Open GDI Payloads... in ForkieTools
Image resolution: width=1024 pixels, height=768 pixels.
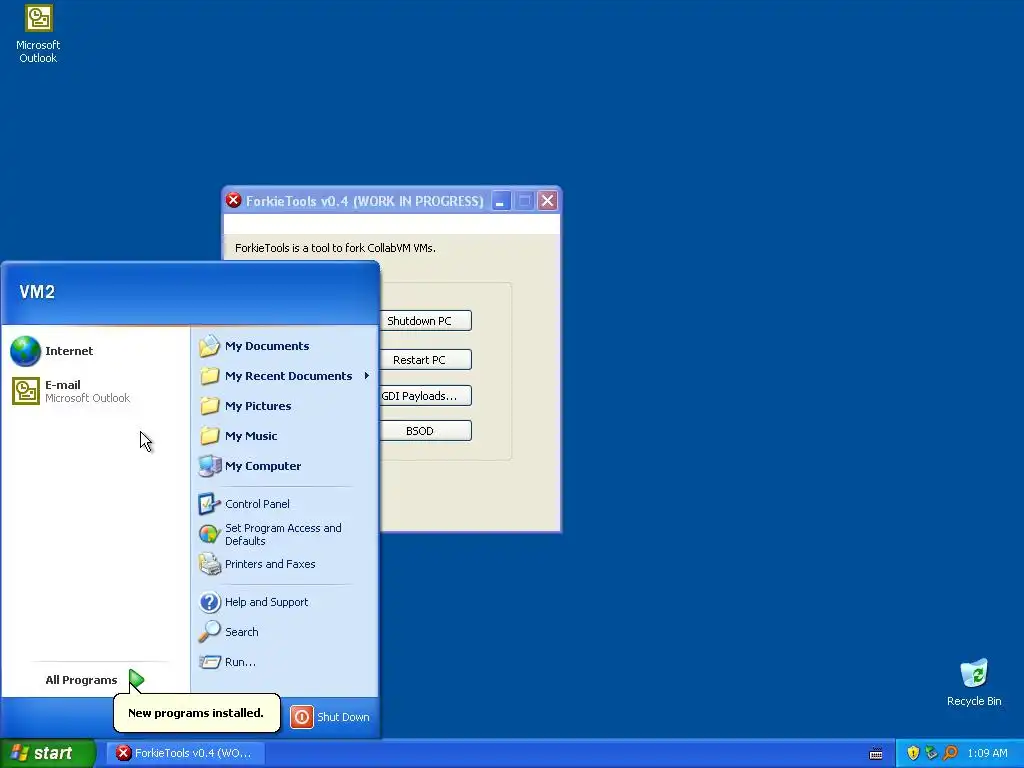pyautogui.click(x=424, y=396)
